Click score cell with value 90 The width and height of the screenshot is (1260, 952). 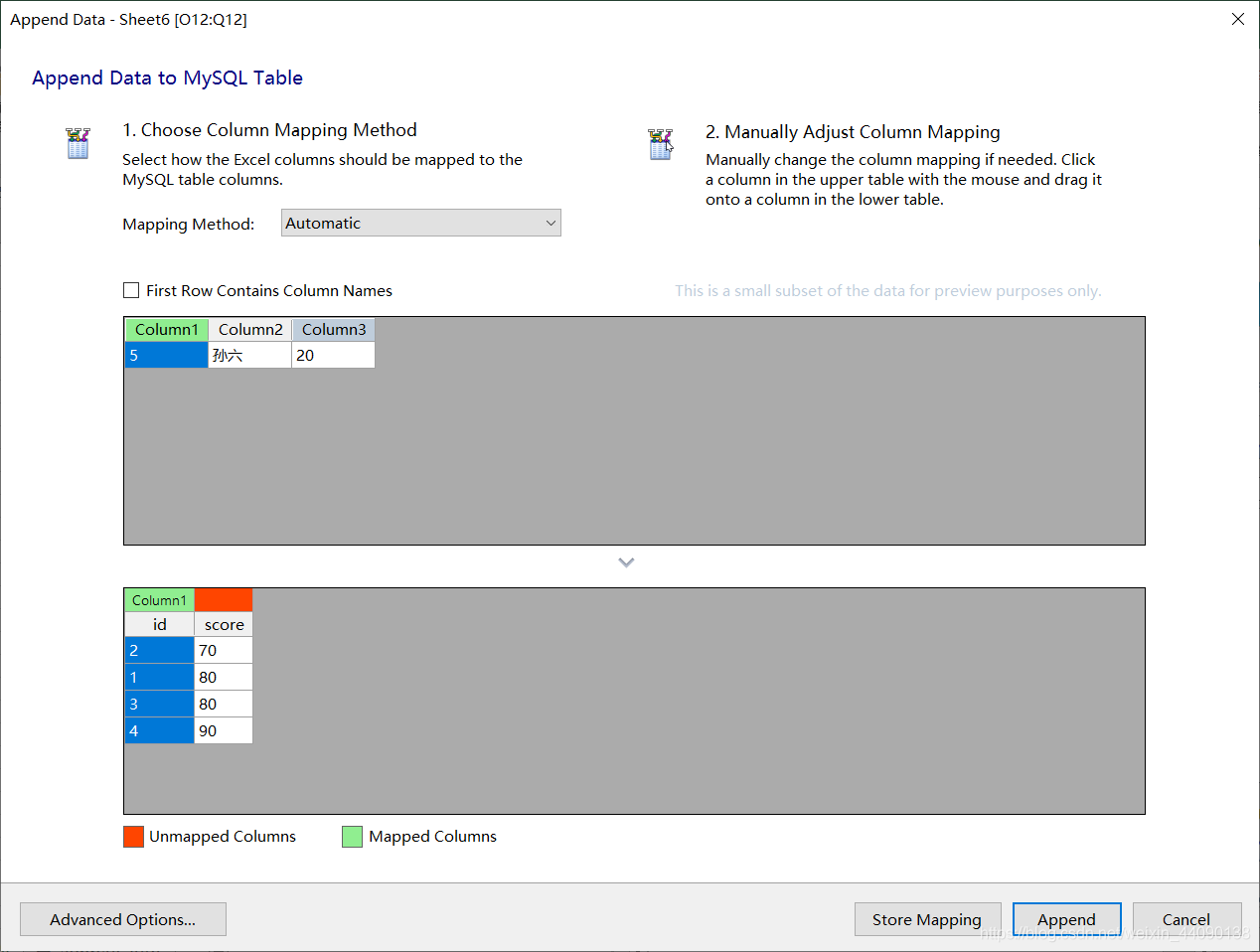[224, 730]
